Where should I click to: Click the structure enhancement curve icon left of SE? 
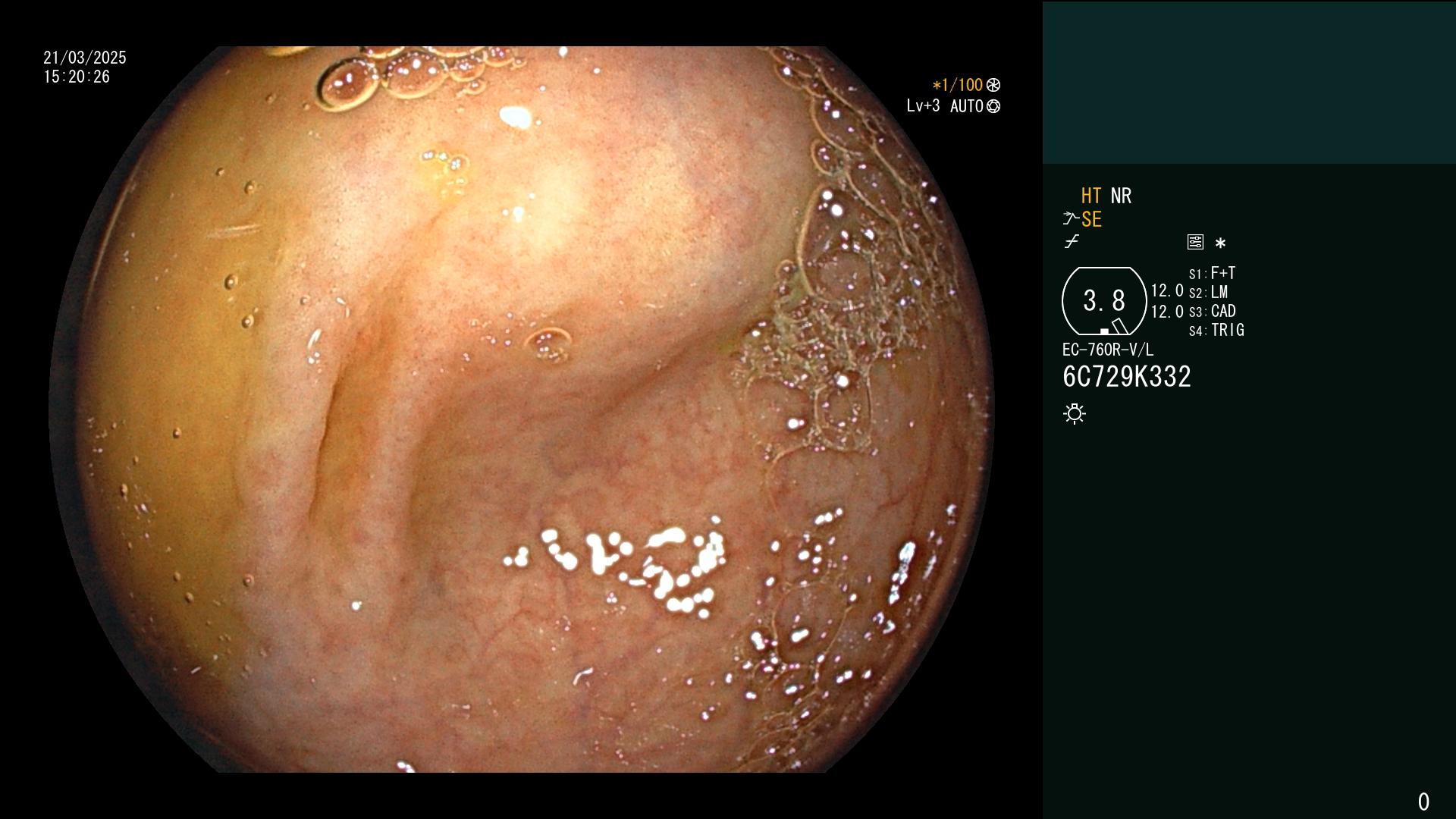[1071, 219]
